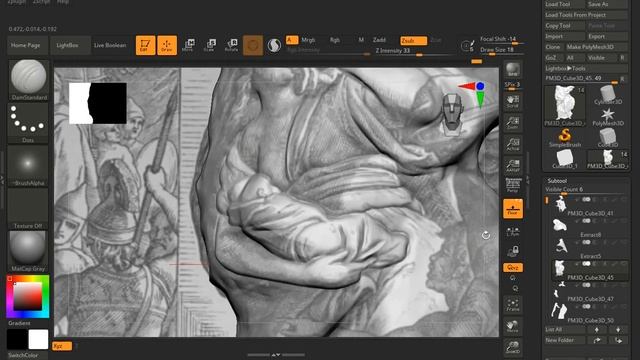Enable the Zadd mode
The width and height of the screenshot is (640, 360).
click(379, 40)
